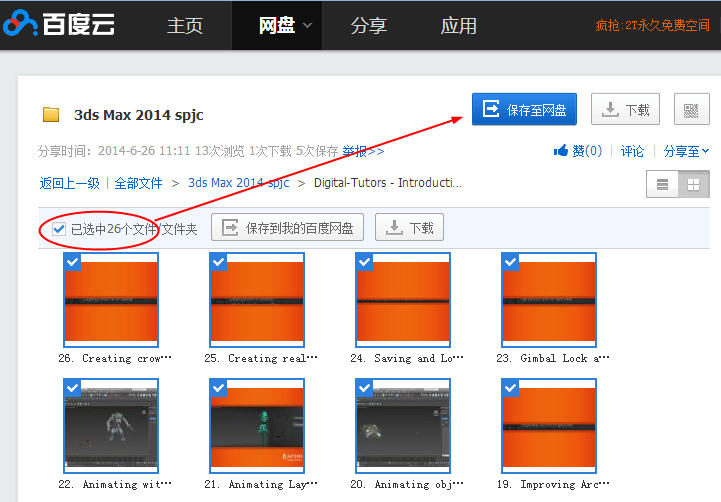Click file name 19. Improving Arc…

point(553,484)
